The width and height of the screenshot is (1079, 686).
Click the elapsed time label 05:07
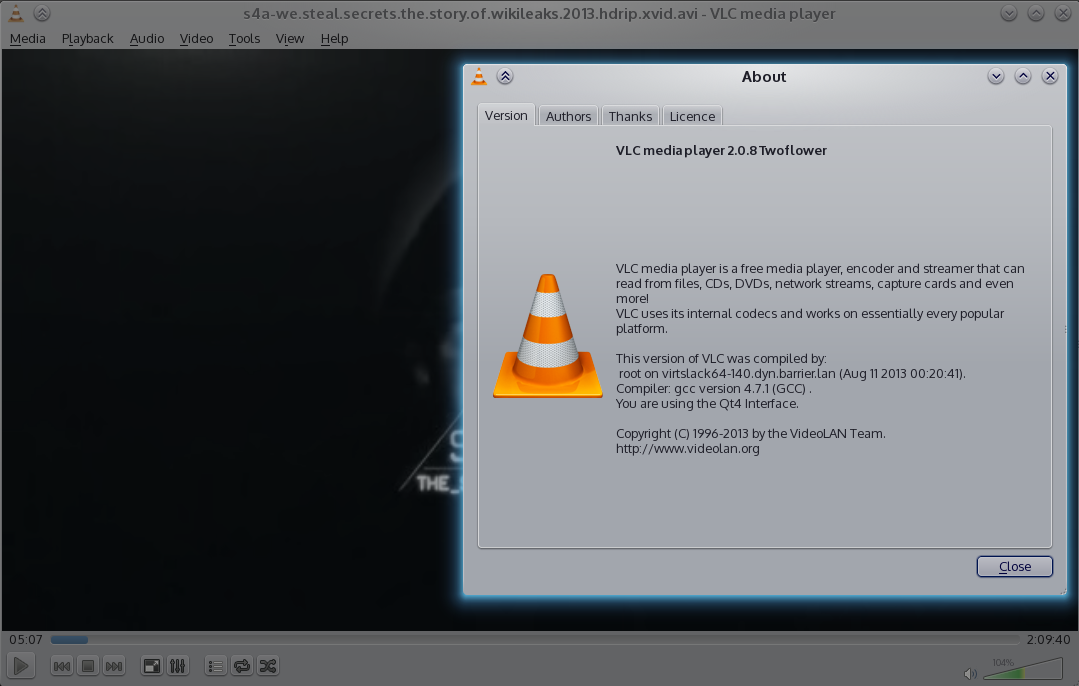tap(25, 640)
